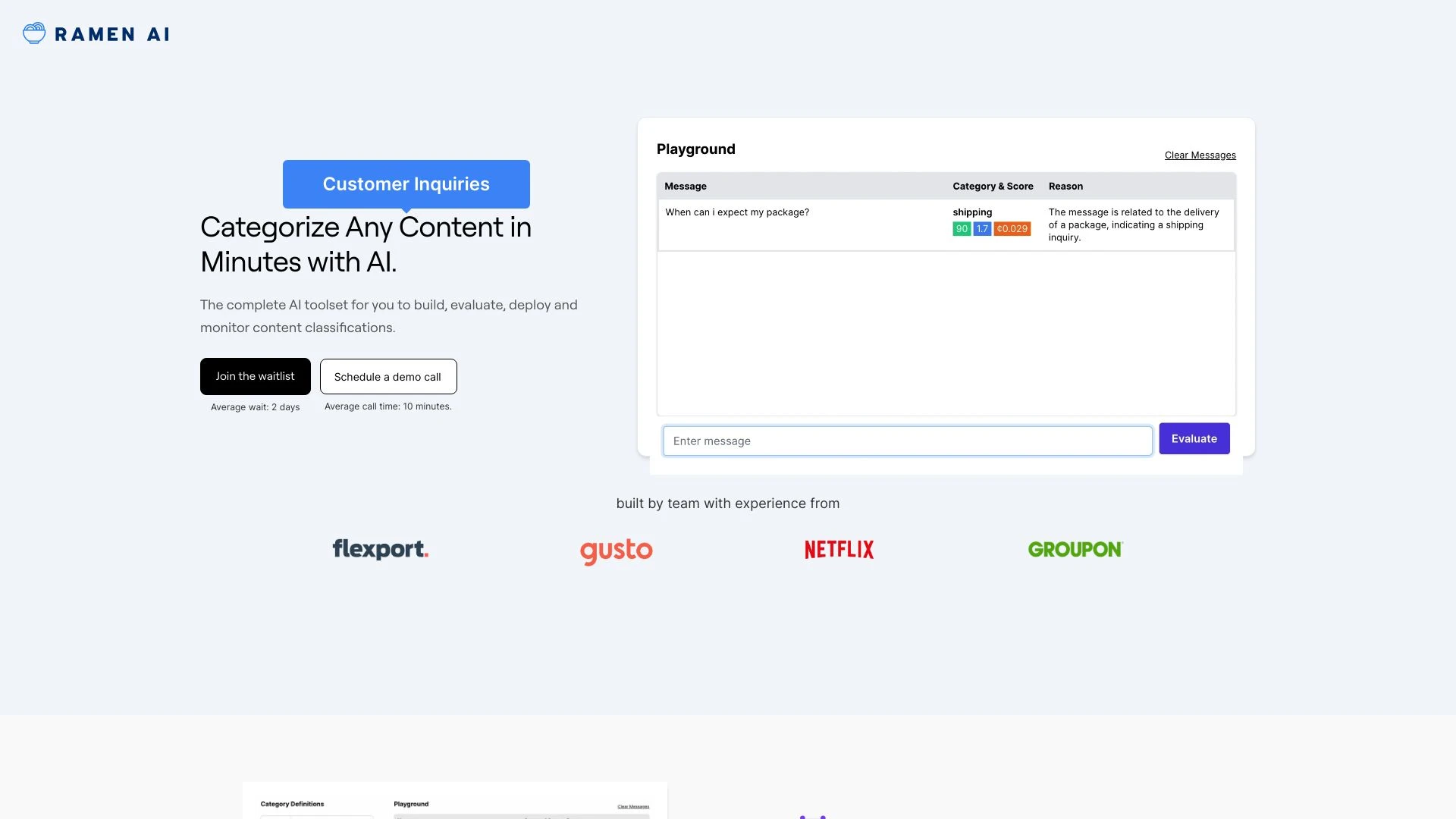Image resolution: width=1456 pixels, height=819 pixels.
Task: Click the Groupon logo
Action: (x=1075, y=549)
